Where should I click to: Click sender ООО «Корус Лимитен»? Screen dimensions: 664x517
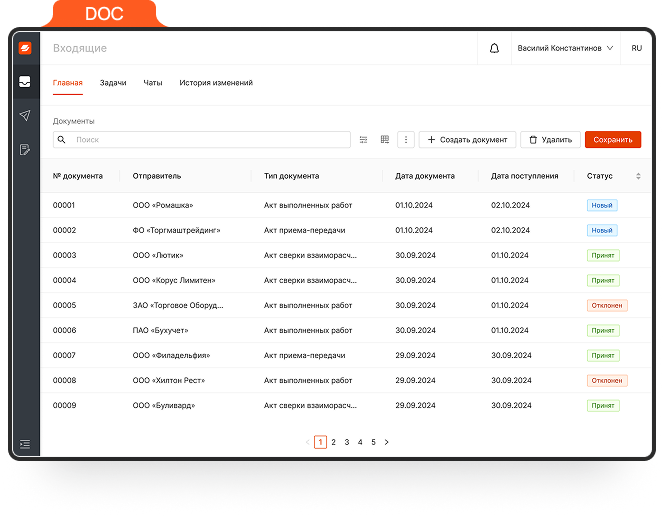coord(174,280)
